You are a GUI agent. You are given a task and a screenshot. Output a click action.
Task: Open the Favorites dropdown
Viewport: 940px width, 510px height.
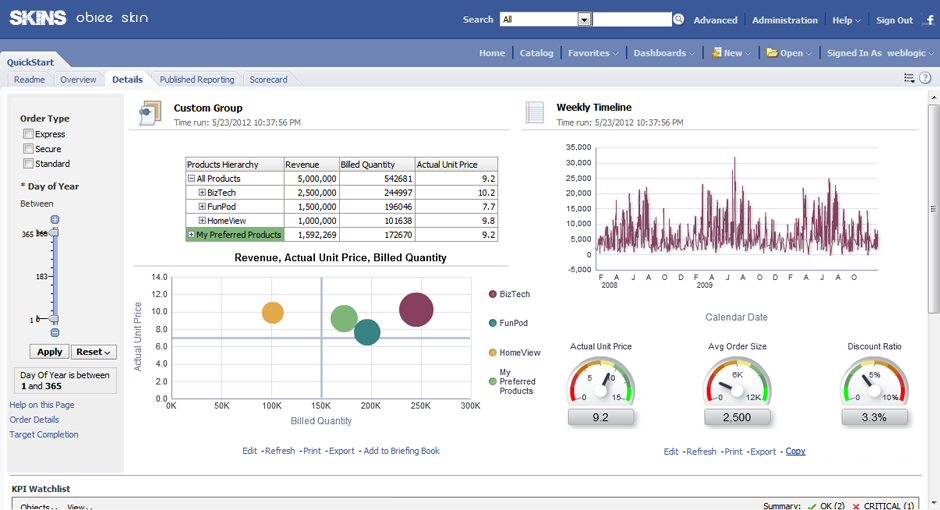coord(593,53)
